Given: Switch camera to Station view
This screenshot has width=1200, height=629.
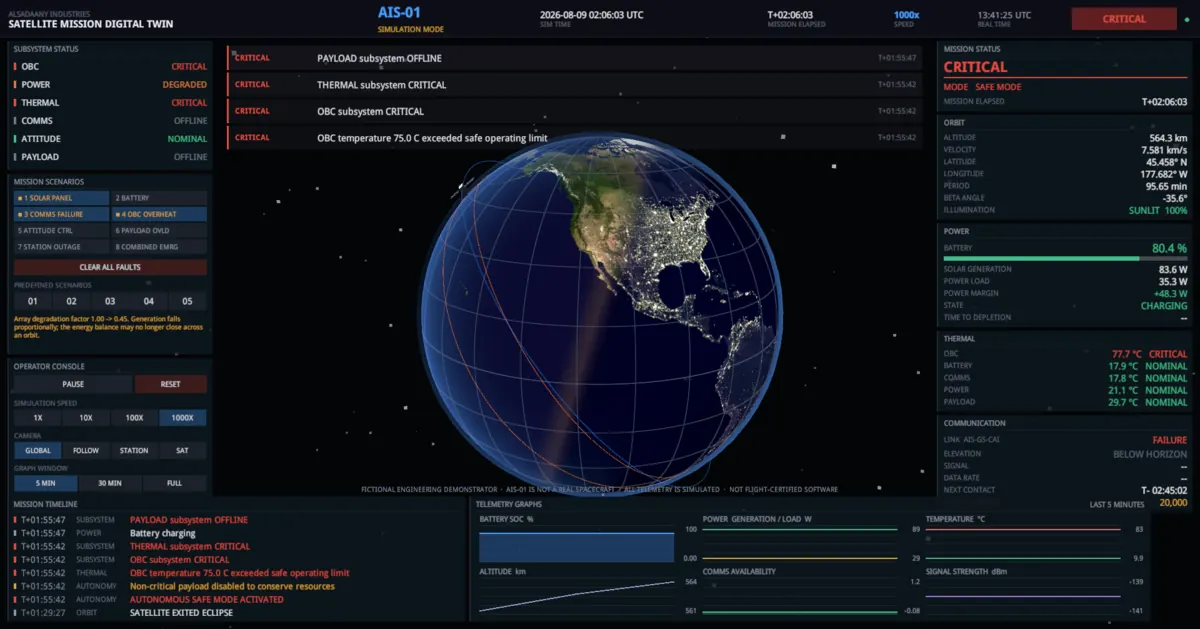Looking at the screenshot, I should (x=134, y=451).
